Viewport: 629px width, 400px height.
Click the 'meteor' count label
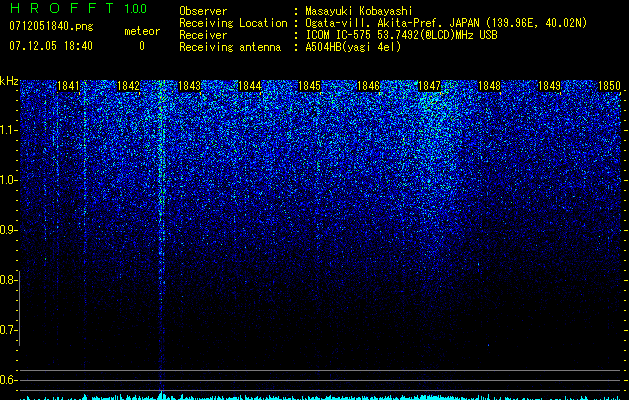(x=142, y=31)
